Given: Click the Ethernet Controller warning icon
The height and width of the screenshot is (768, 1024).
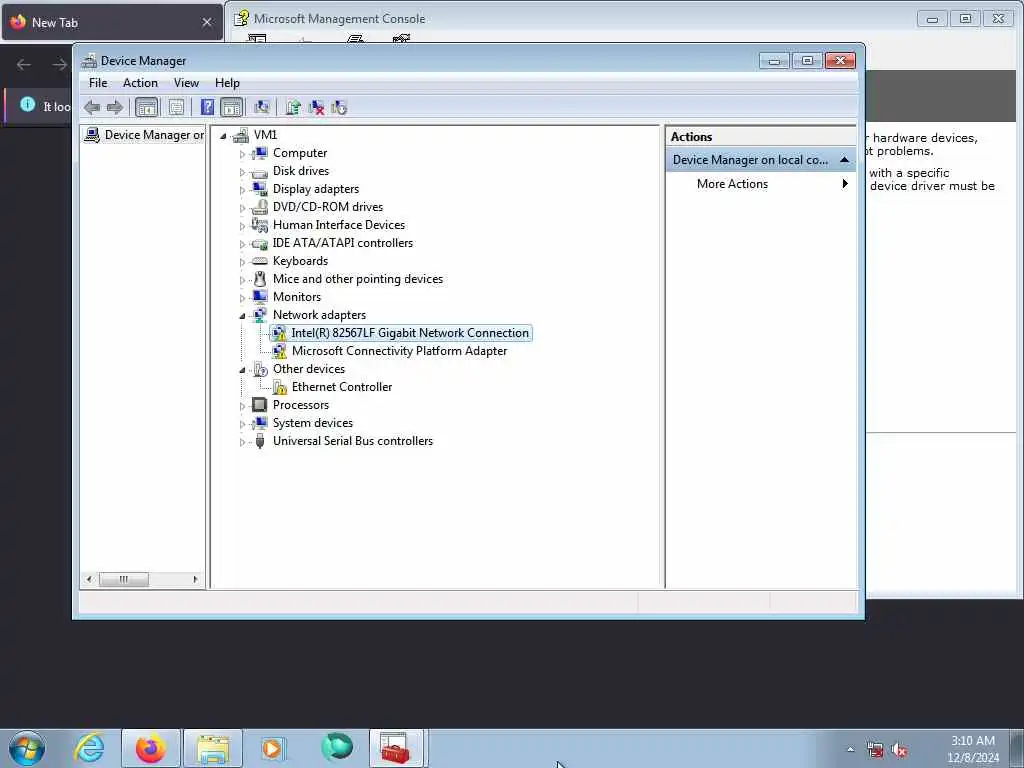Looking at the screenshot, I should [x=280, y=387].
